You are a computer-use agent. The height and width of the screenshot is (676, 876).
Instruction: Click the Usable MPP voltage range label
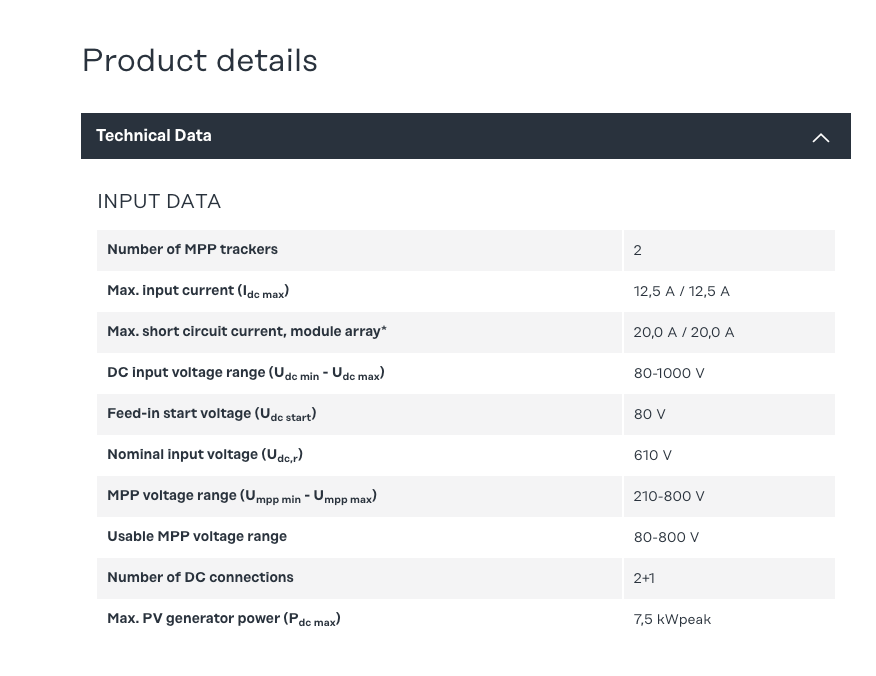pos(197,537)
